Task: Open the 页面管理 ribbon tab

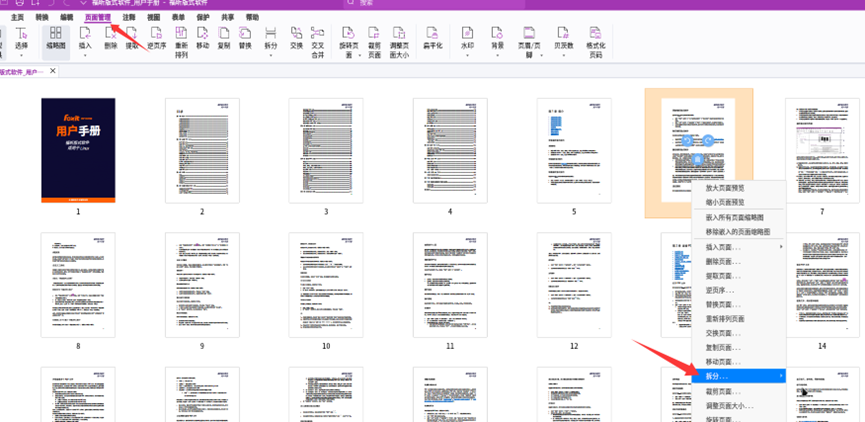Action: 98,17
